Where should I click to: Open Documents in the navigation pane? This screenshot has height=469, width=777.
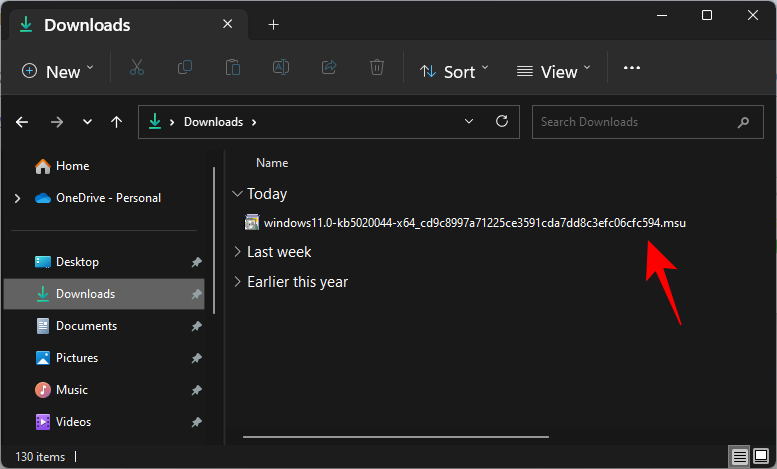[77, 326]
